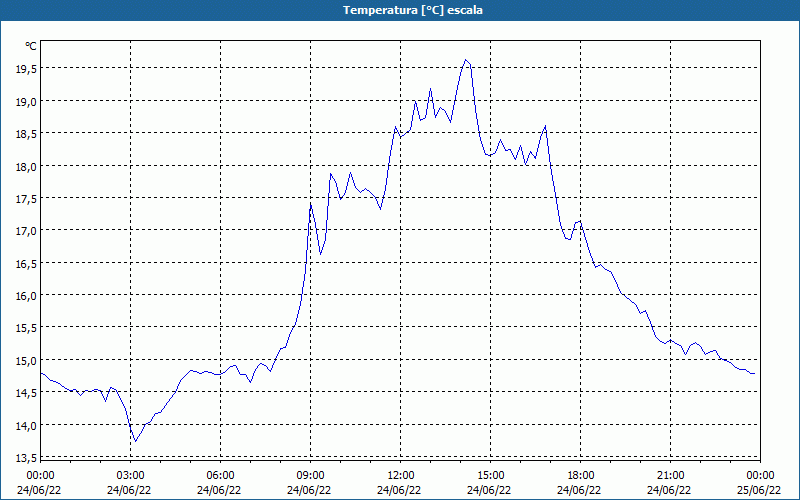This screenshot has height=500, width=800.
Task: Click the 03:00 time label on the x-axis
Action: pos(130,476)
